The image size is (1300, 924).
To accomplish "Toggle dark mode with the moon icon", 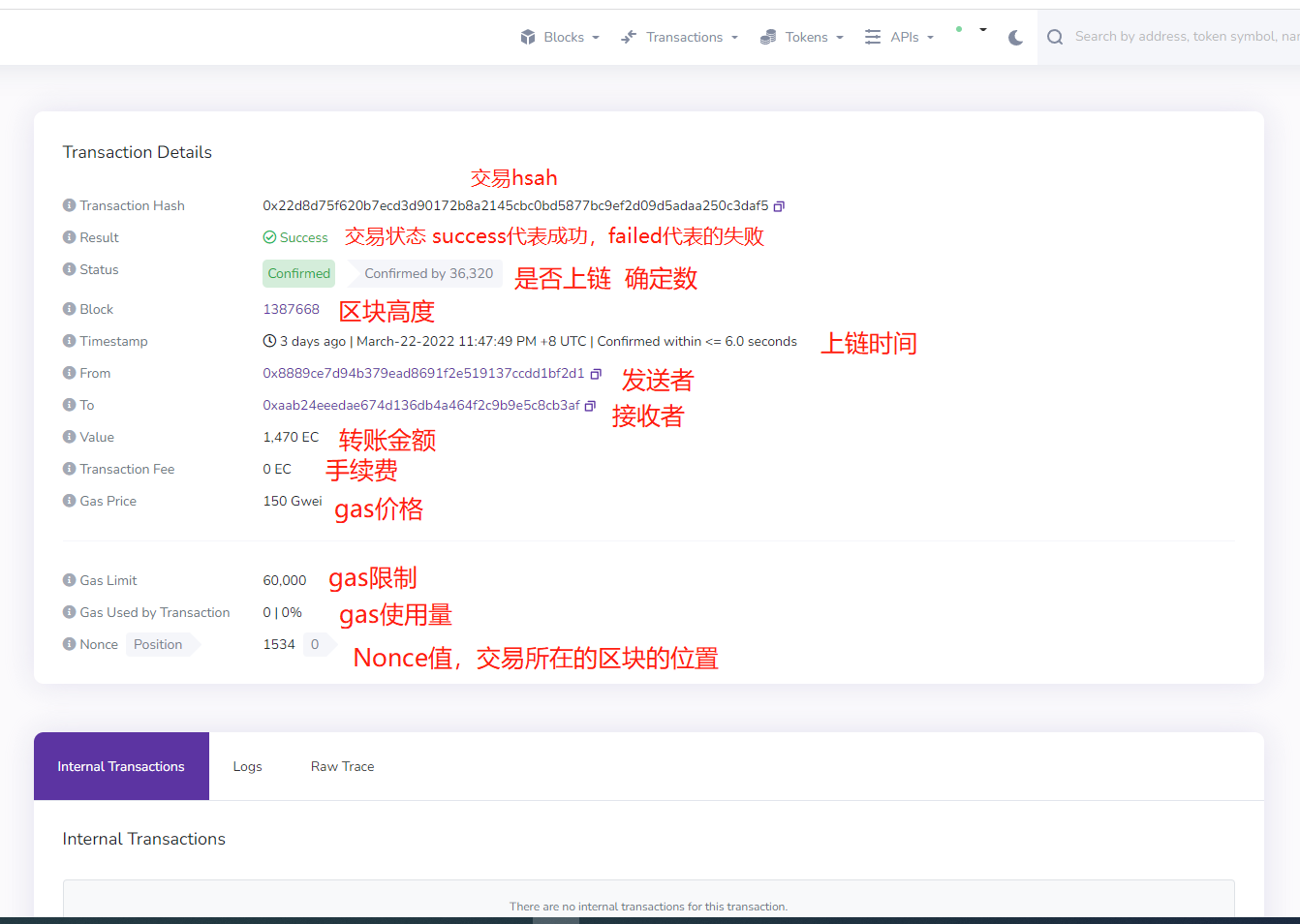I will (1014, 37).
